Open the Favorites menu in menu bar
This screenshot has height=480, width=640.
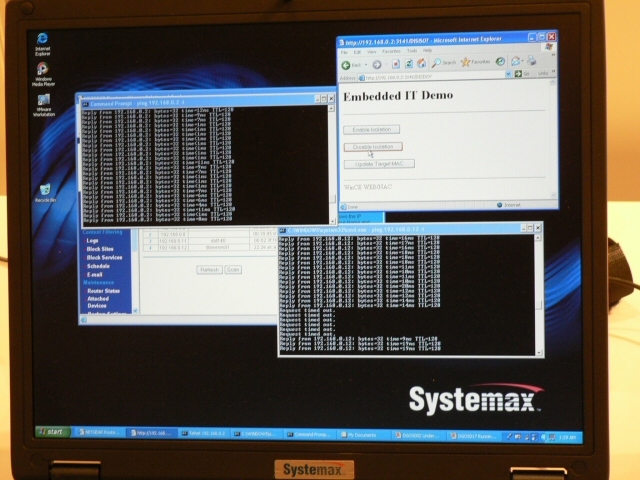coord(391,51)
